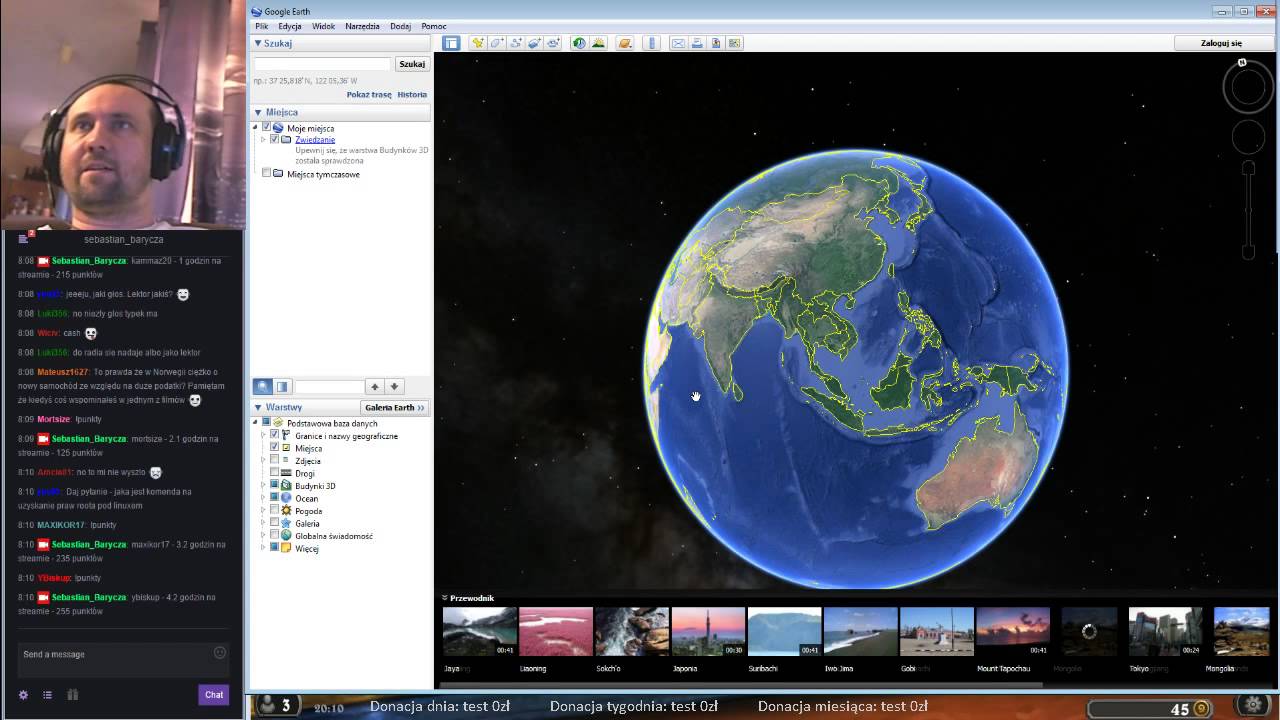Toggle sunlight across the landscape icon
This screenshot has width=1280, height=720.
tap(598, 43)
